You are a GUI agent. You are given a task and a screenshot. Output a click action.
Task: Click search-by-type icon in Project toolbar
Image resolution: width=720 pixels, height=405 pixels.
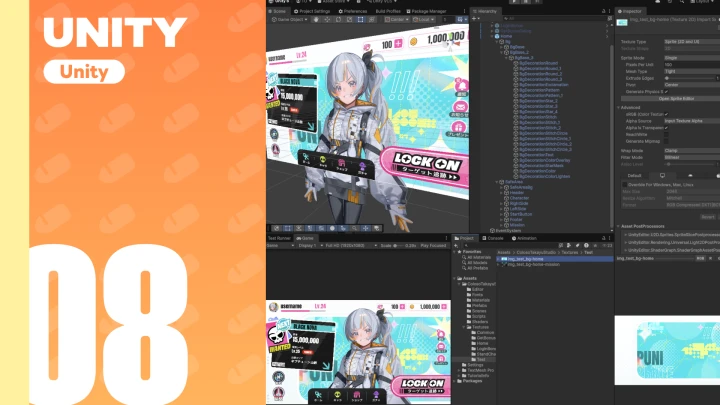(x=569, y=246)
